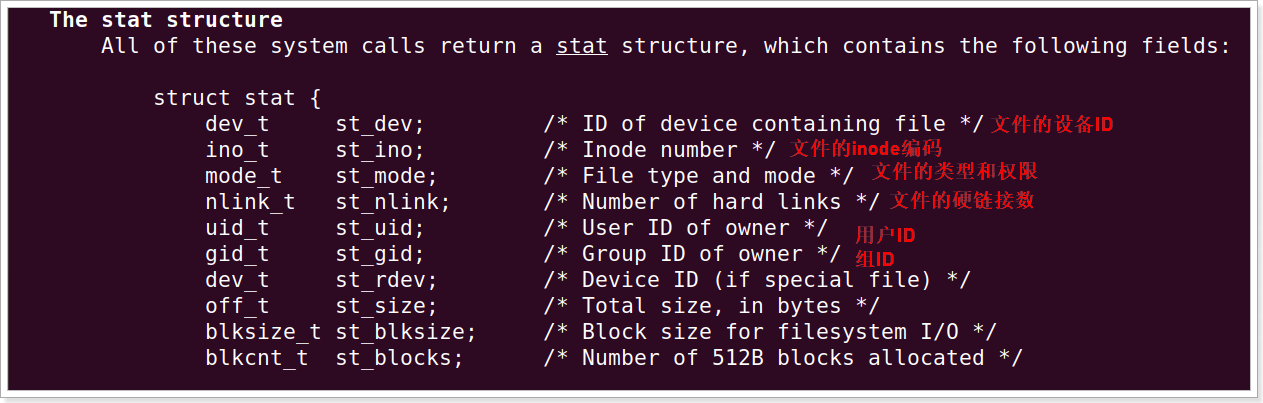This screenshot has height=403, width=1263.
Task: Click the red annotation 文件的设备ID
Action: 1051,125
